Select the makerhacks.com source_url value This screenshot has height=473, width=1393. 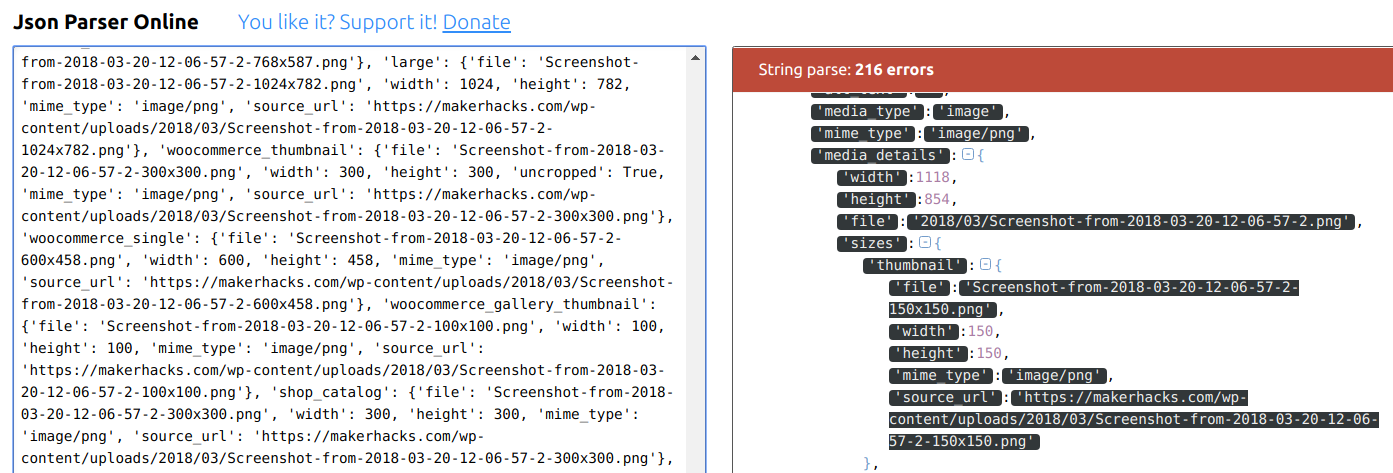[x=1134, y=419]
